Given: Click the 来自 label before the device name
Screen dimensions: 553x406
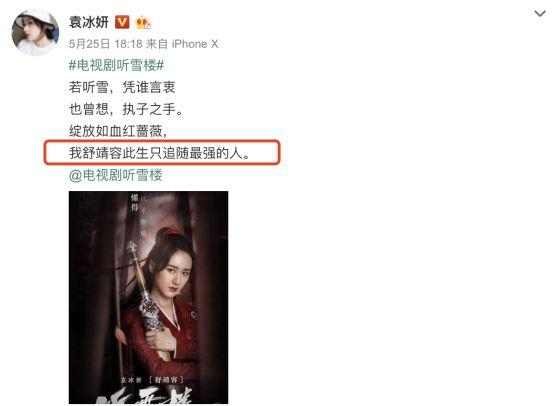Looking at the screenshot, I should coord(157,44).
